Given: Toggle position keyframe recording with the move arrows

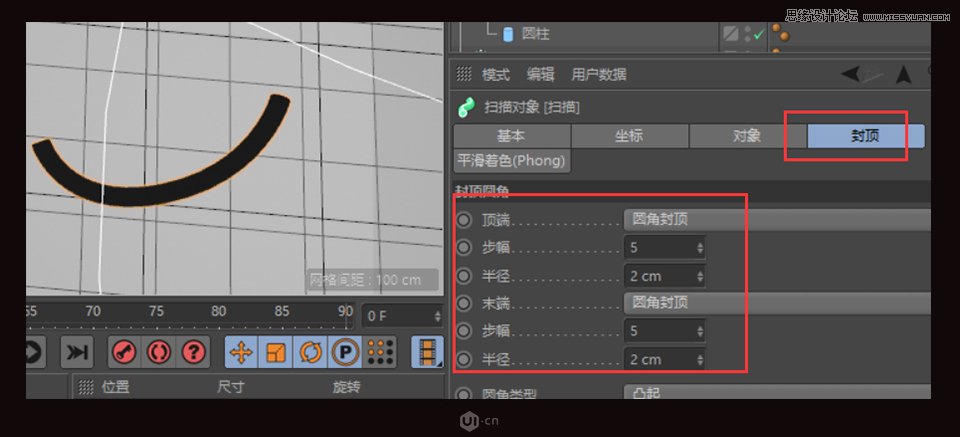Looking at the screenshot, I should (241, 352).
